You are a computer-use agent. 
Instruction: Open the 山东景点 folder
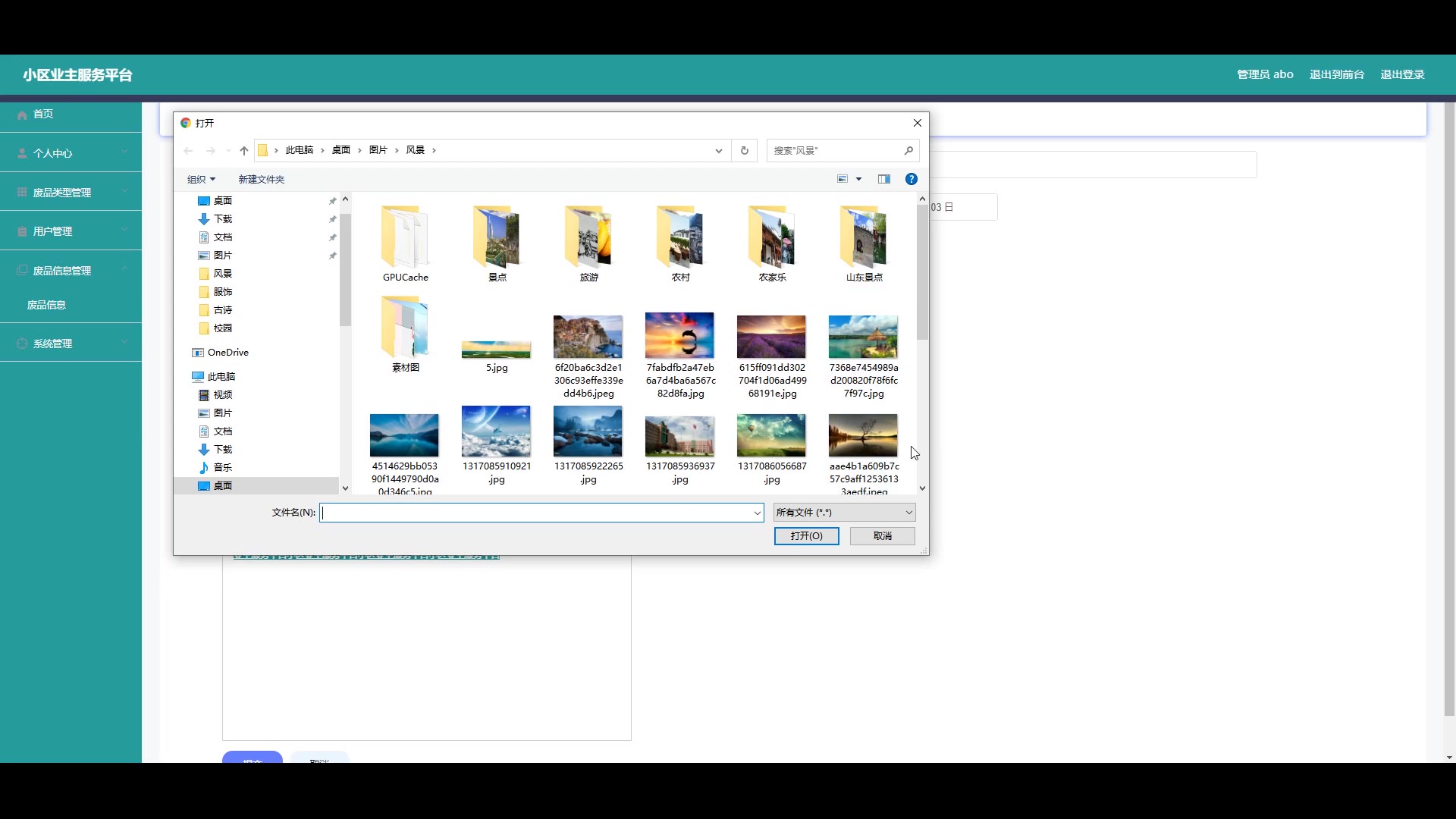(x=864, y=244)
